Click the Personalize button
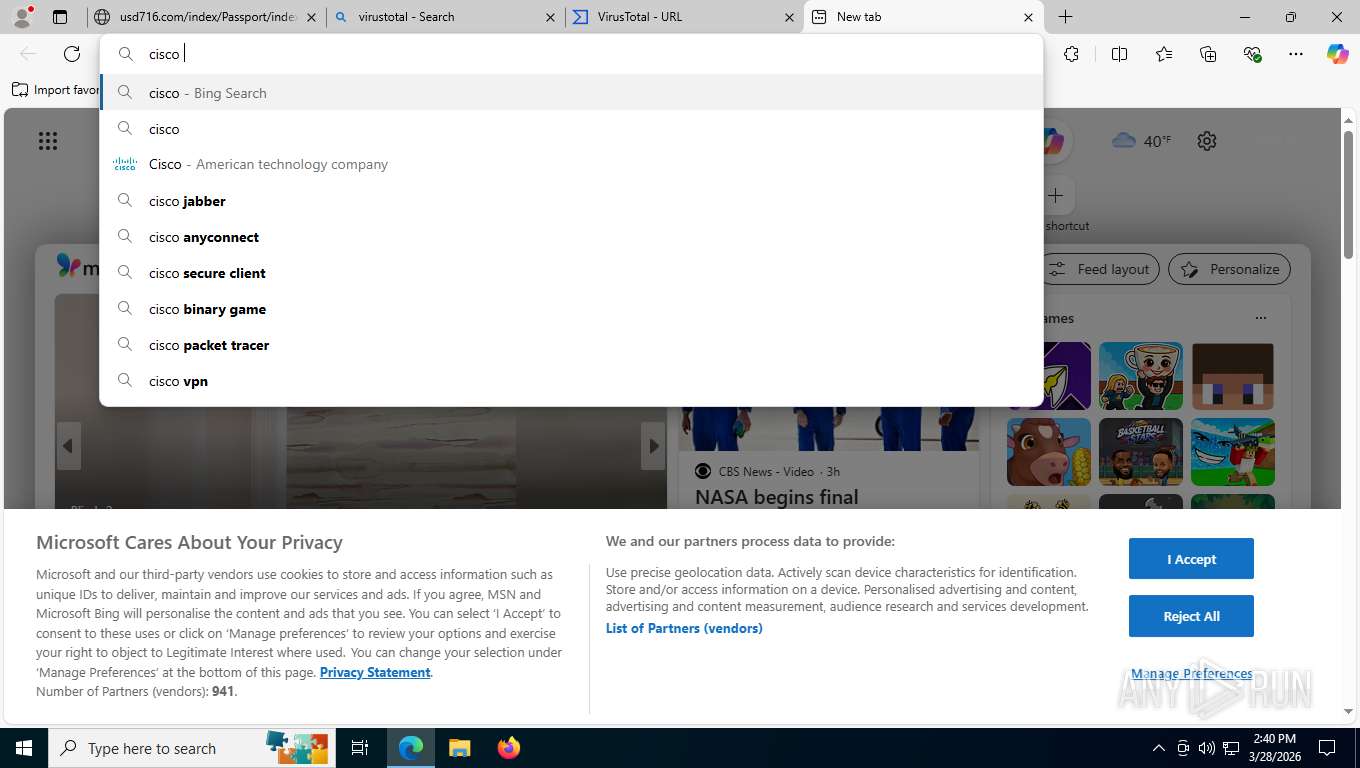The width and height of the screenshot is (1360, 768). 1229,269
